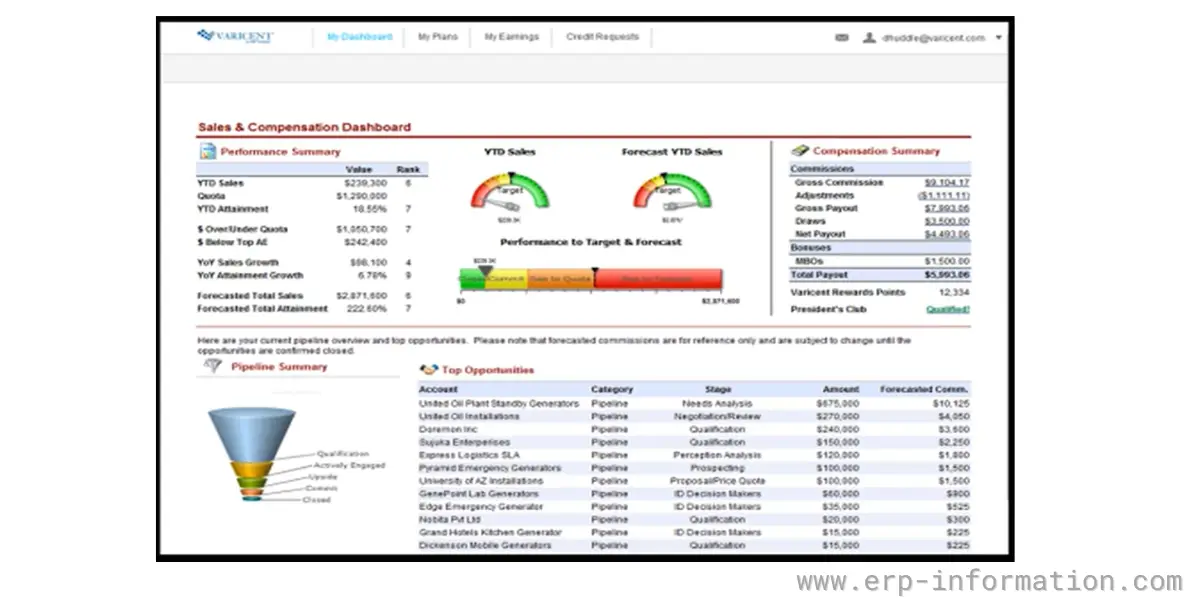The image size is (1200, 600).
Task: Click the Varicent logo
Action: (235, 36)
